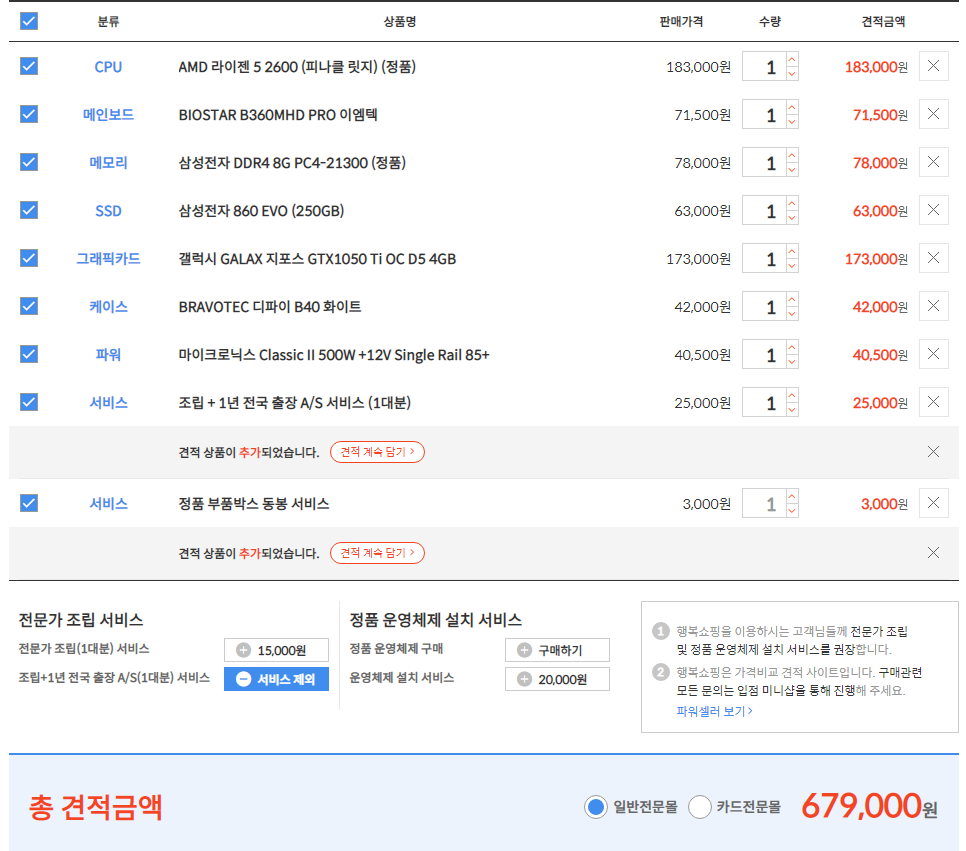Image resolution: width=966 pixels, height=851 pixels.
Task: Delete the SSD row using the X icon
Action: (933, 210)
